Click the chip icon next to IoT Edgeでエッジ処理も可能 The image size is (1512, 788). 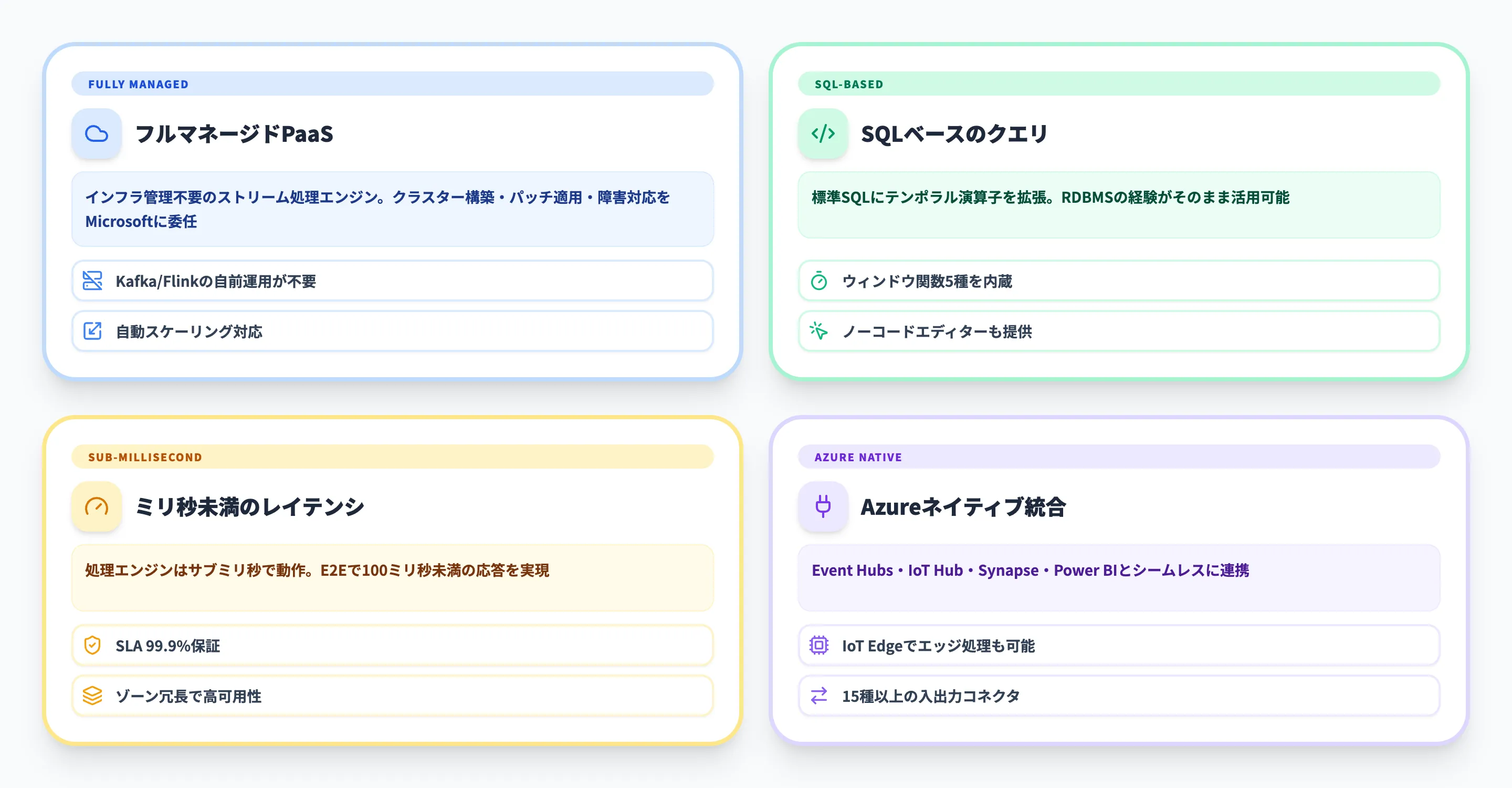(820, 645)
